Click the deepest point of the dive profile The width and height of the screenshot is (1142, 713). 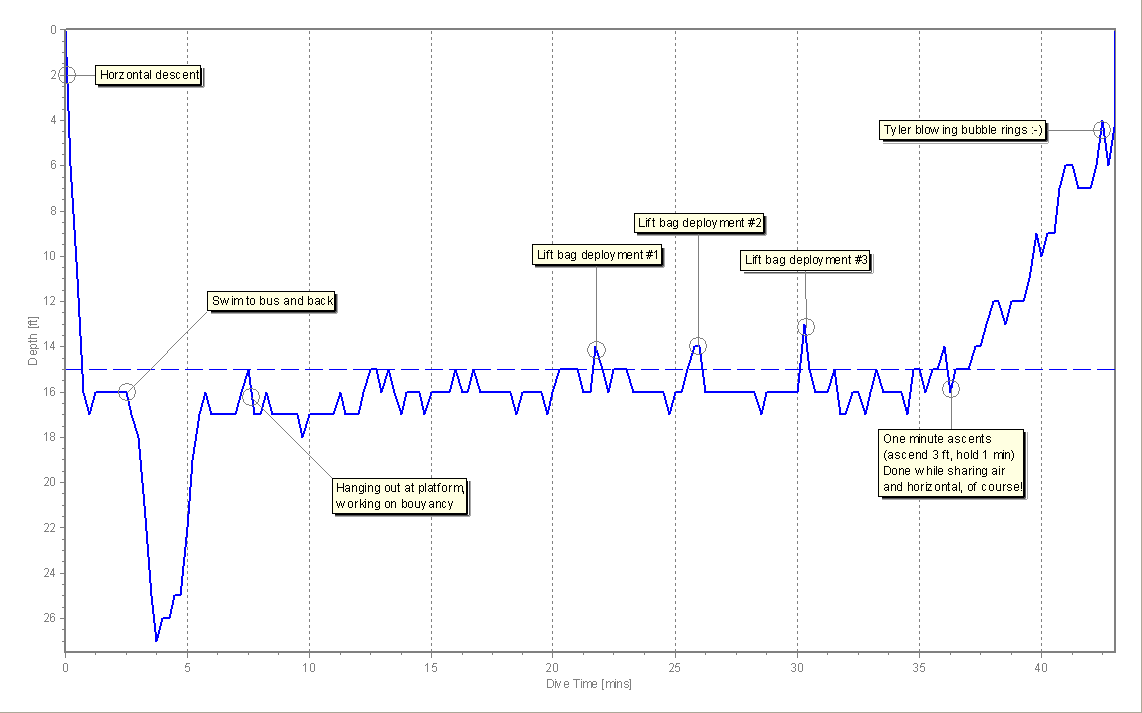(x=156, y=640)
